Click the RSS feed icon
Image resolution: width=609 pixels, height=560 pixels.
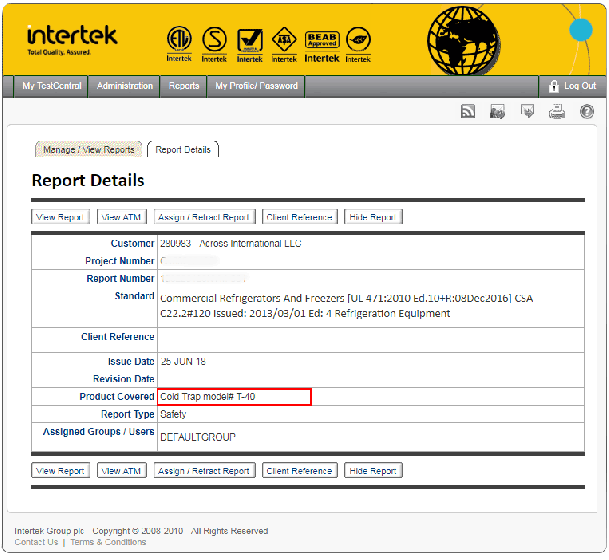(467, 112)
